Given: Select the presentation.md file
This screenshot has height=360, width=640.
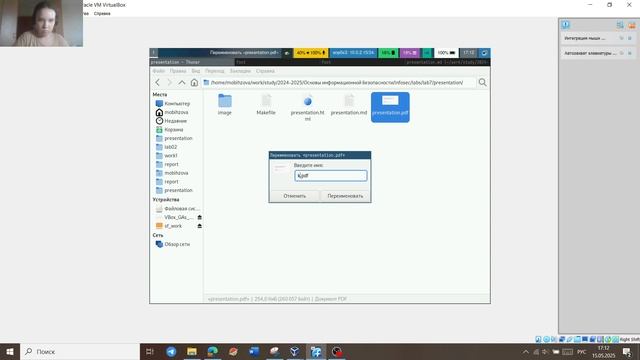Looking at the screenshot, I should click(x=349, y=104).
